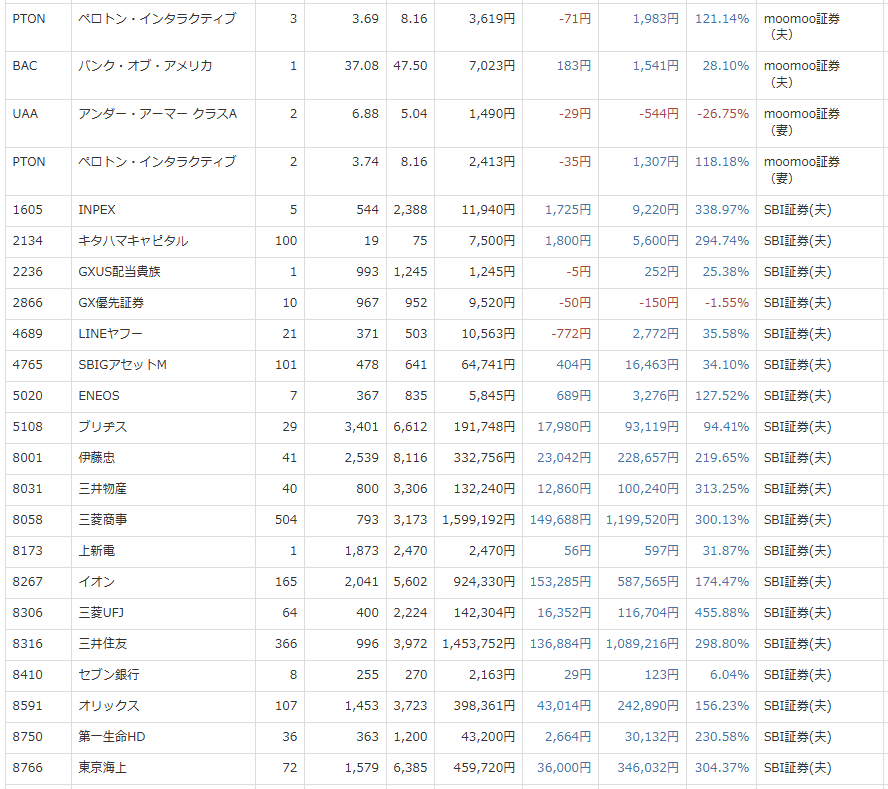
Task: Click PTON purchase price 3.69
Action: (x=365, y=19)
